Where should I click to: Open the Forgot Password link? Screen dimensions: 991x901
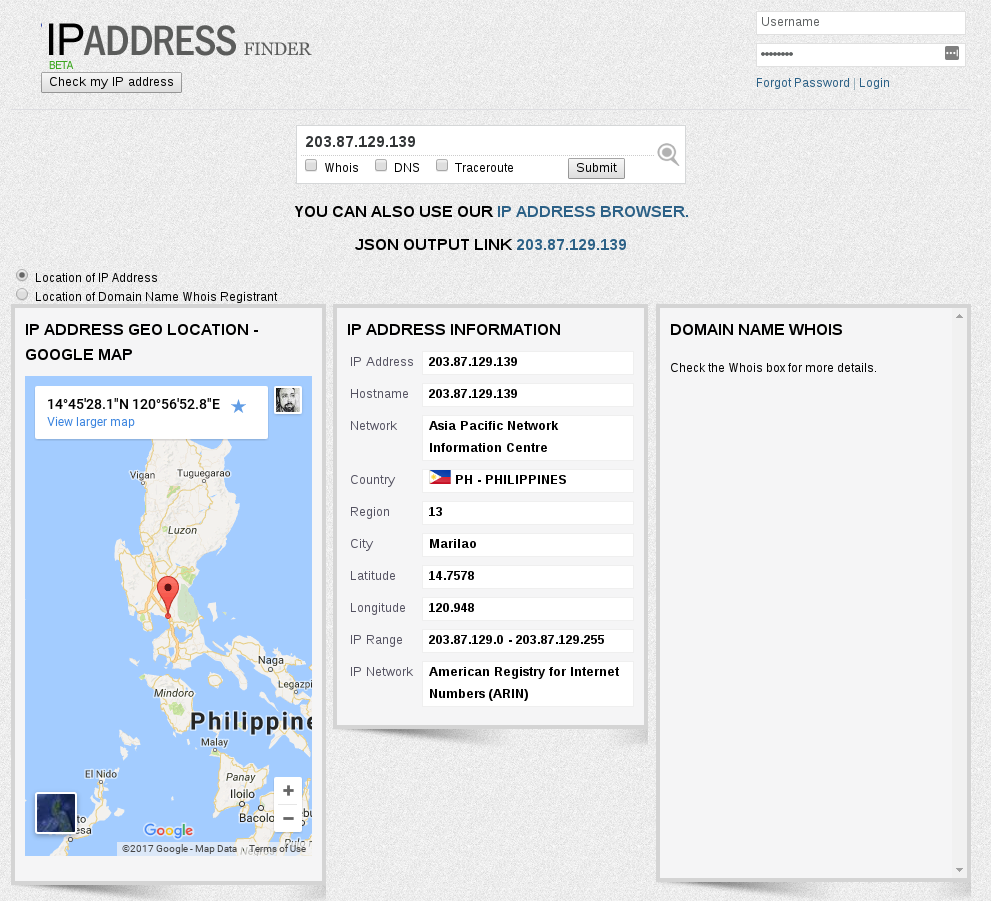[803, 83]
